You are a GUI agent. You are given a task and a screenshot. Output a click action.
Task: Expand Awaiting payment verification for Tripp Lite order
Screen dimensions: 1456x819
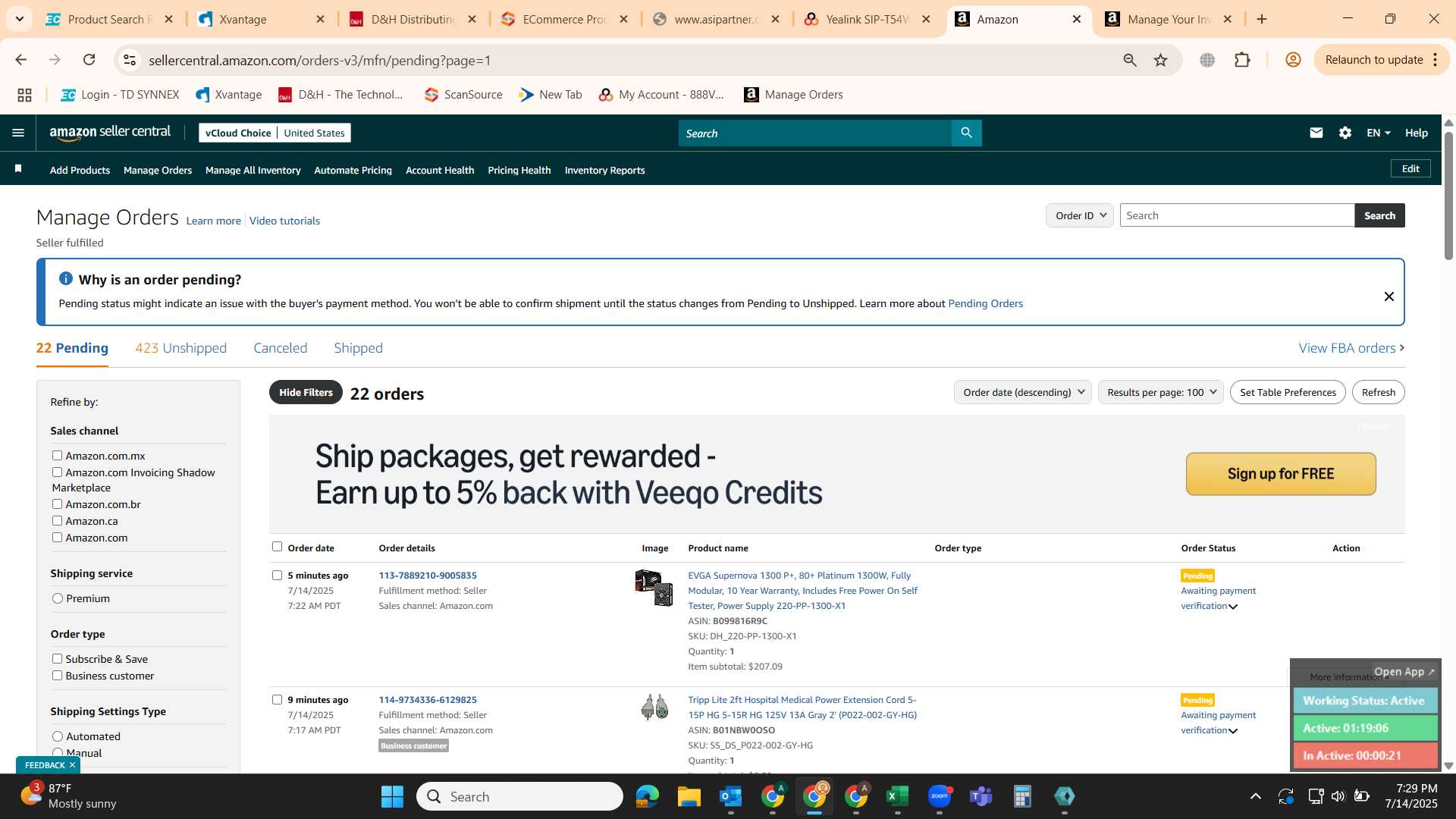[x=1233, y=731]
